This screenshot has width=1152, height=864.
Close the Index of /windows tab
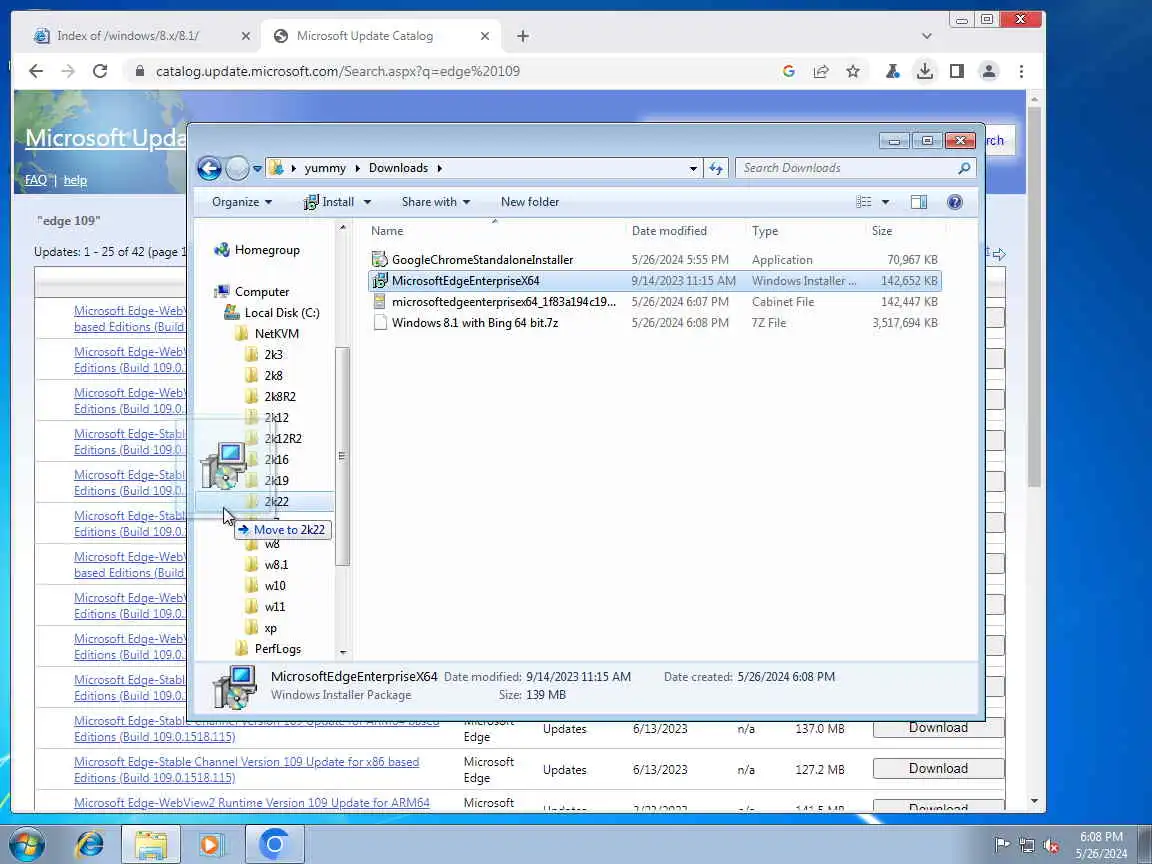[x=245, y=36]
